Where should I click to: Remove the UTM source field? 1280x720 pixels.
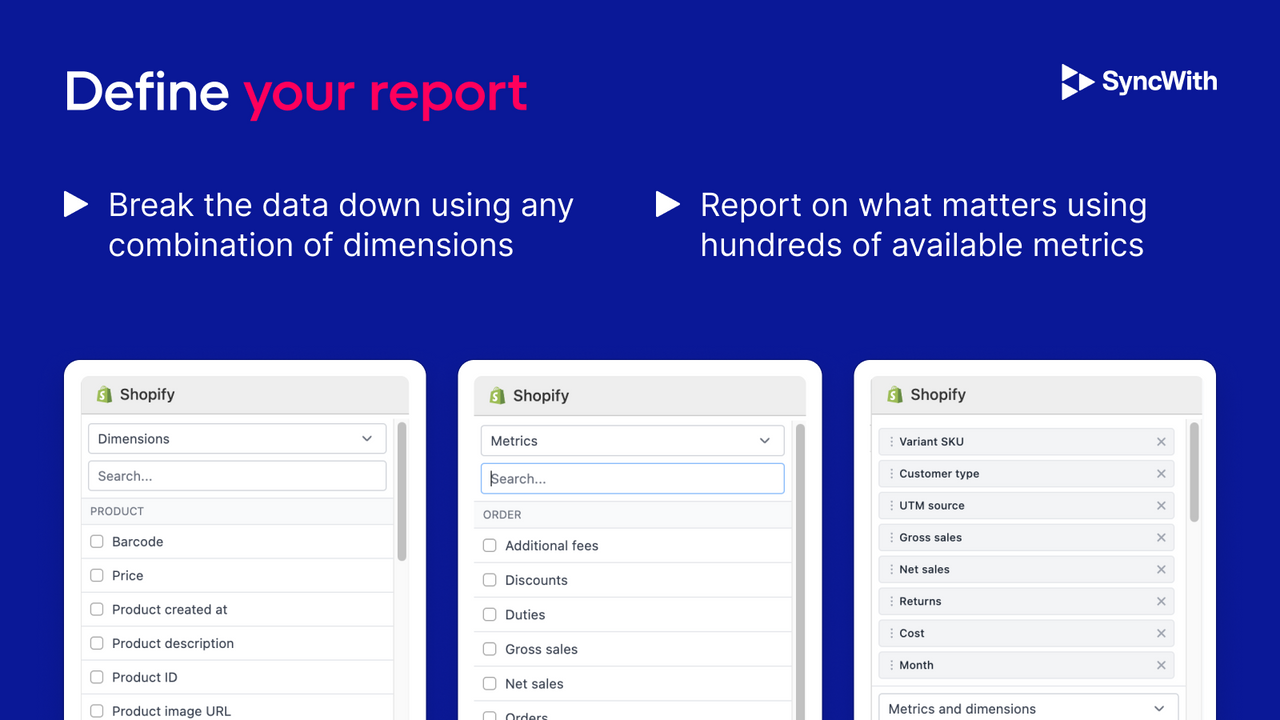[x=1161, y=505]
